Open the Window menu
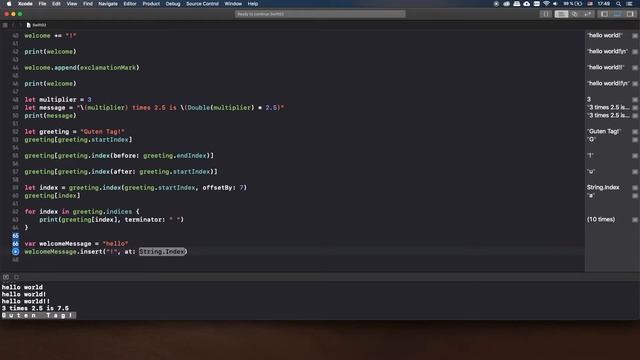Image resolution: width=640 pixels, height=360 pixels. [x=233, y=4]
